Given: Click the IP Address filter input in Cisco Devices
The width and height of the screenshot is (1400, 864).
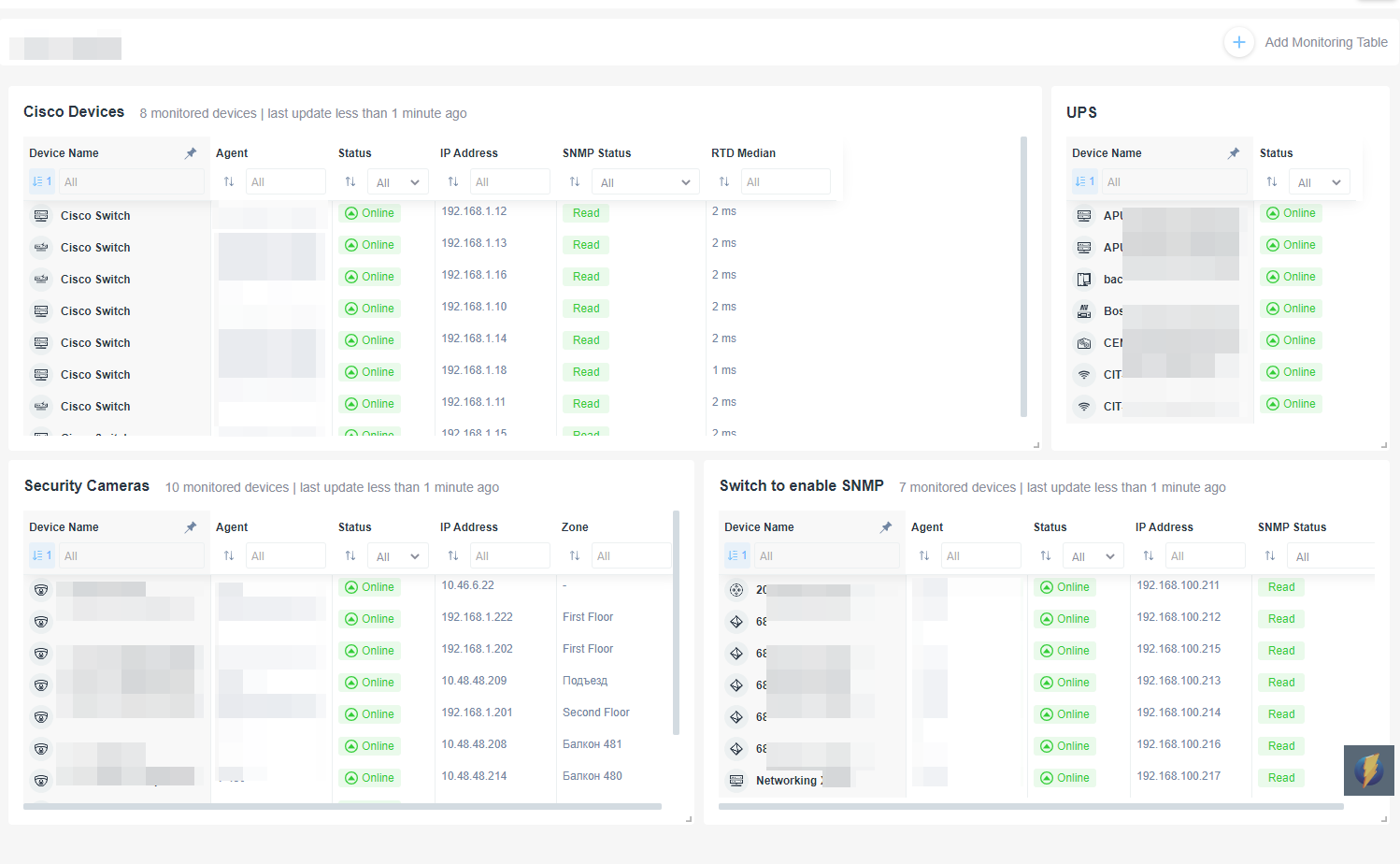Looking at the screenshot, I should click(509, 180).
